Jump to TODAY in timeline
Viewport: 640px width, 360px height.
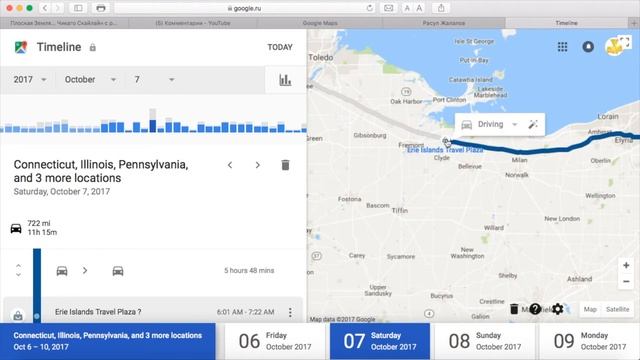coord(280,47)
